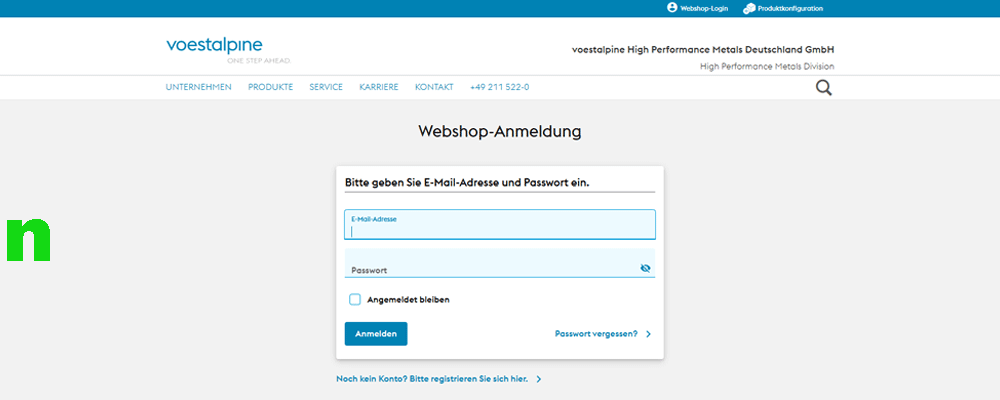Open the UNTERNEHMEN menu
This screenshot has height=400, width=1000.
[x=198, y=87]
